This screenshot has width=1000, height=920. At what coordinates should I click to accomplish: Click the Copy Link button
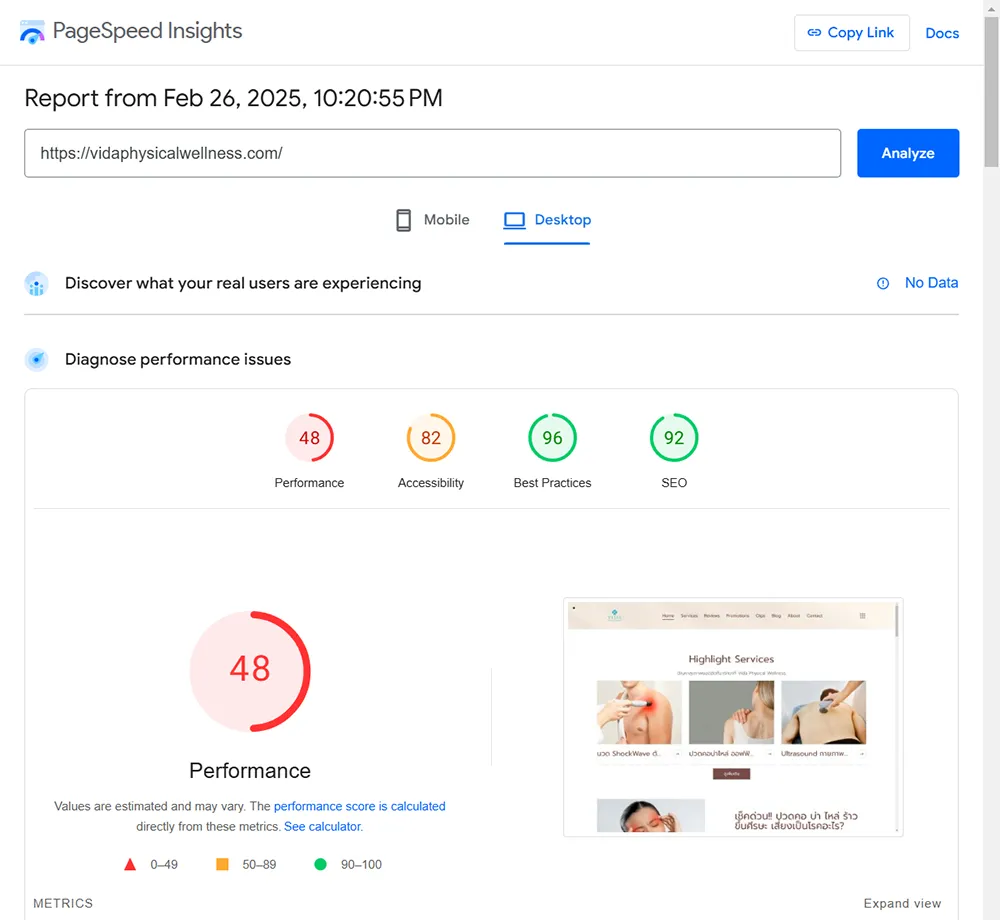[x=851, y=33]
